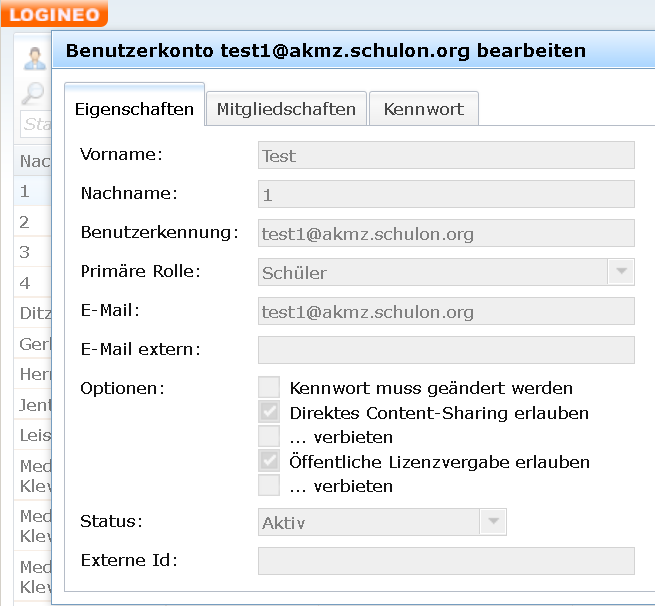The width and height of the screenshot is (655, 606).
Task: Check the '... verbieten' box under Content-Sharing
Action: click(x=269, y=437)
